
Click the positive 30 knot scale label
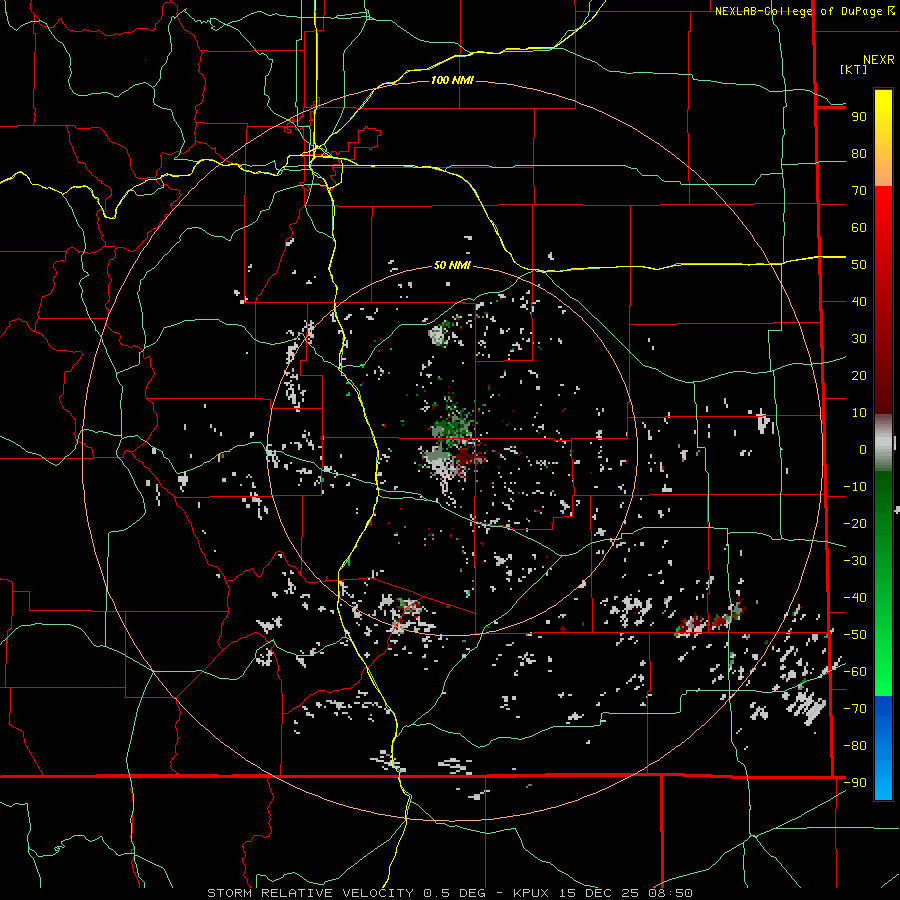click(x=859, y=339)
